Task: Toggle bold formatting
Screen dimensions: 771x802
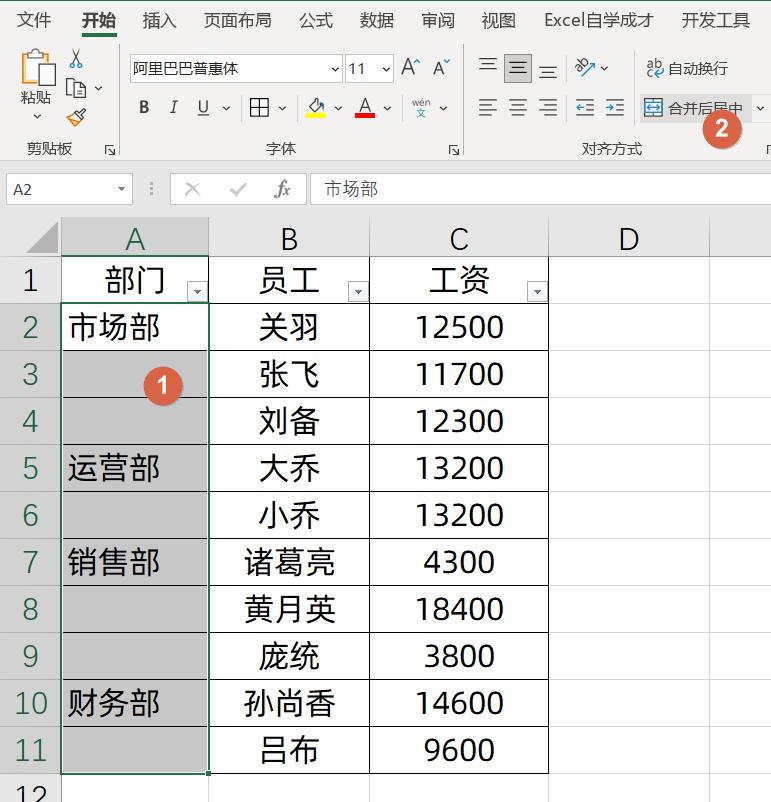Action: [x=144, y=107]
